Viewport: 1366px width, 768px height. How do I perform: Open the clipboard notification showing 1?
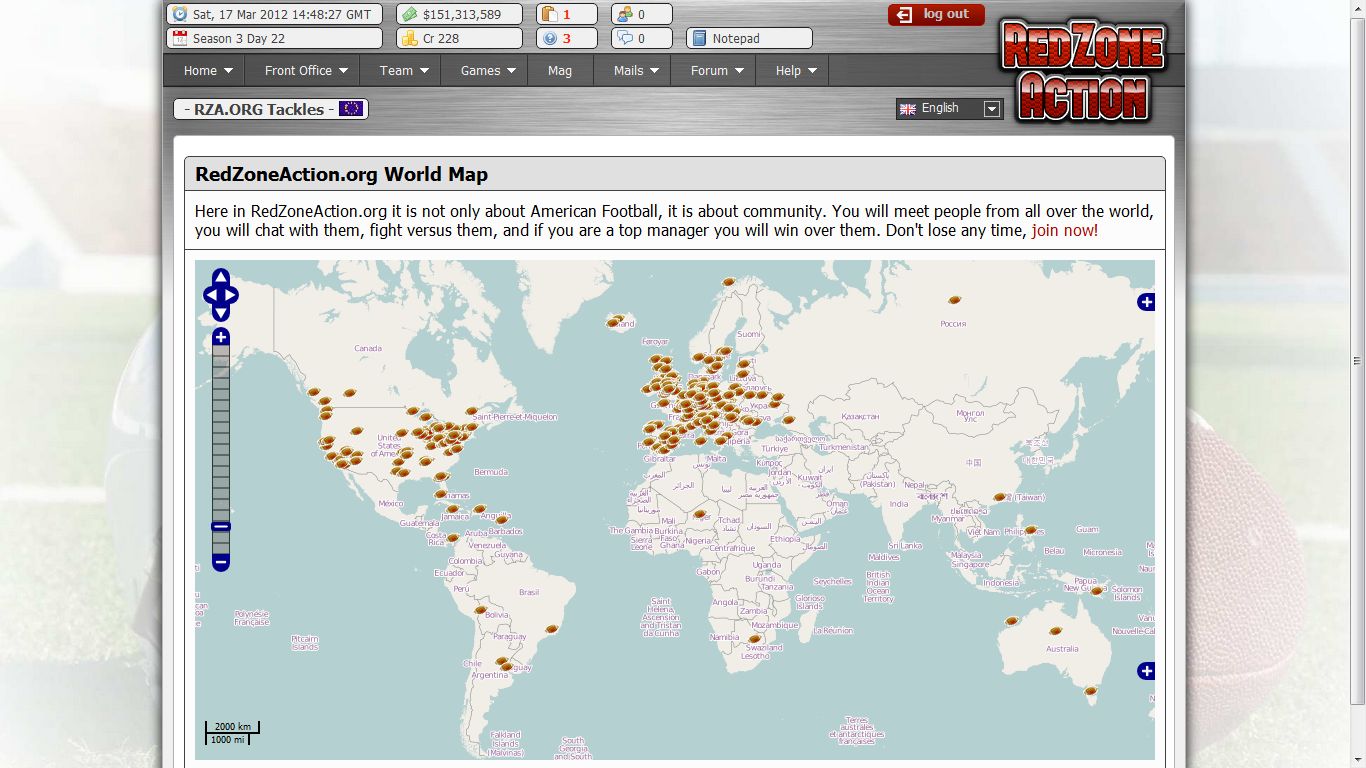(567, 14)
